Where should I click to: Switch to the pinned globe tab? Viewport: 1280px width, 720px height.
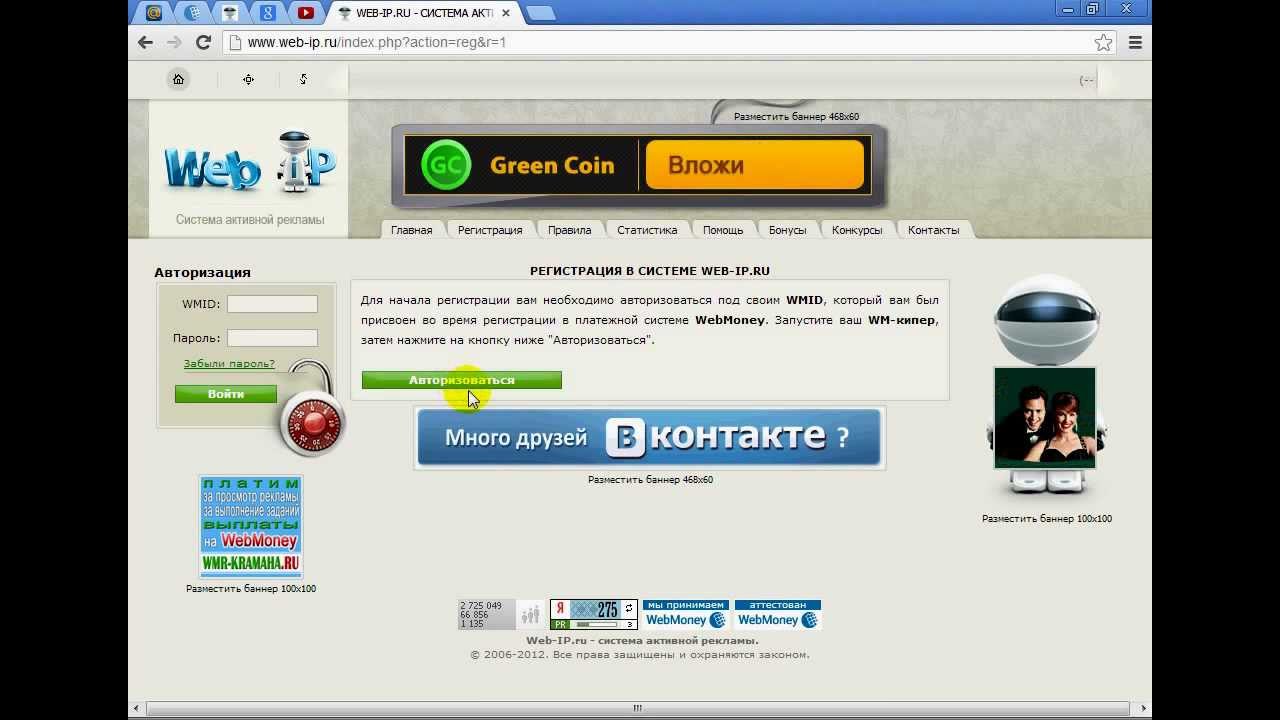tap(193, 13)
